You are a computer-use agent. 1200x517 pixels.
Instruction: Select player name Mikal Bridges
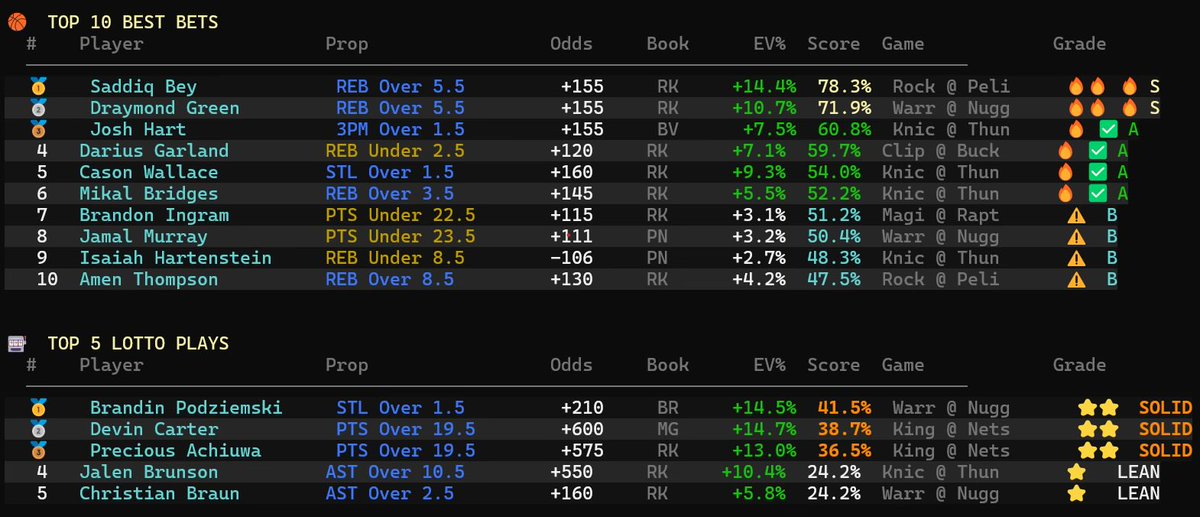pyautogui.click(x=148, y=194)
